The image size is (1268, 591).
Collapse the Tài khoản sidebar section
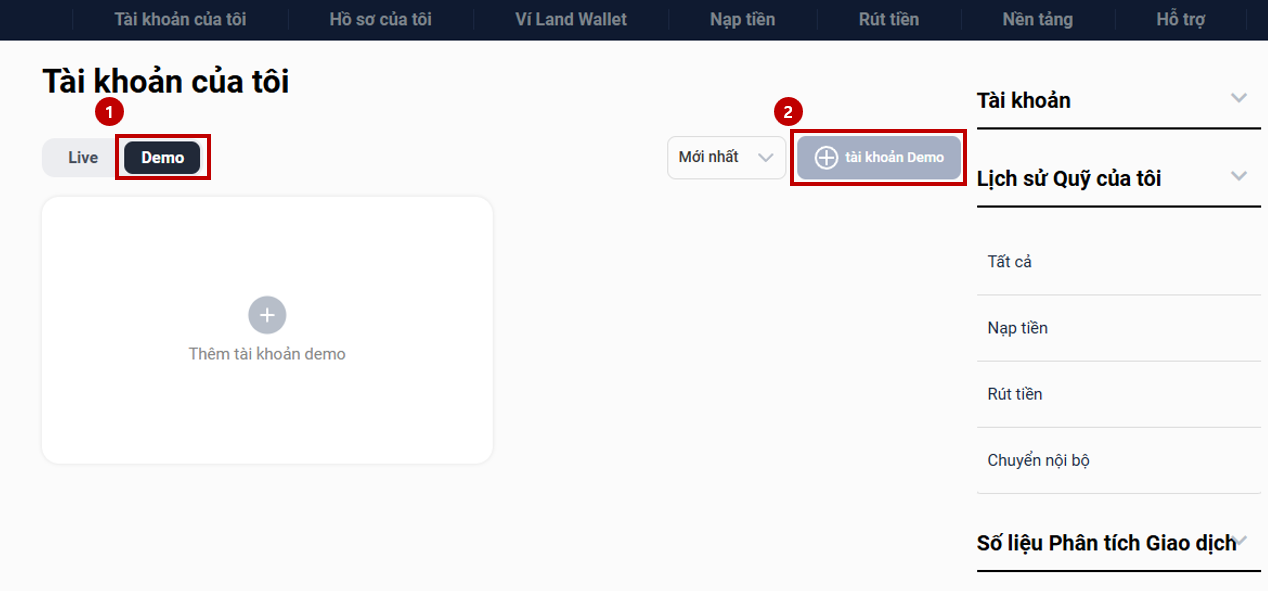pyautogui.click(x=1239, y=98)
